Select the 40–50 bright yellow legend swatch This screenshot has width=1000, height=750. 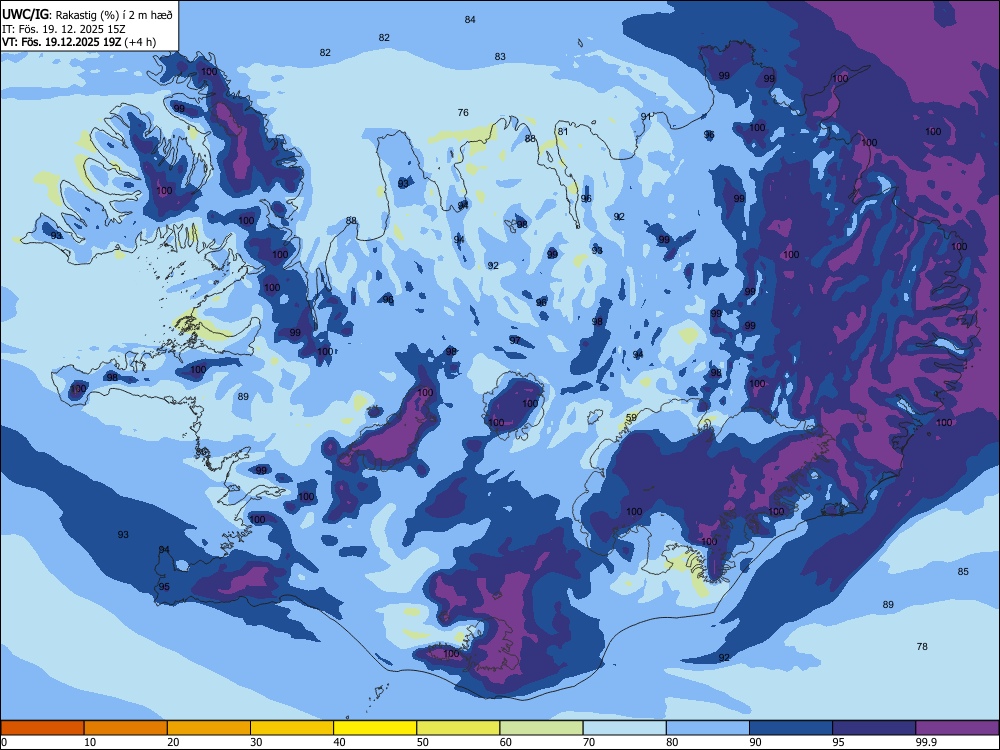(375, 728)
